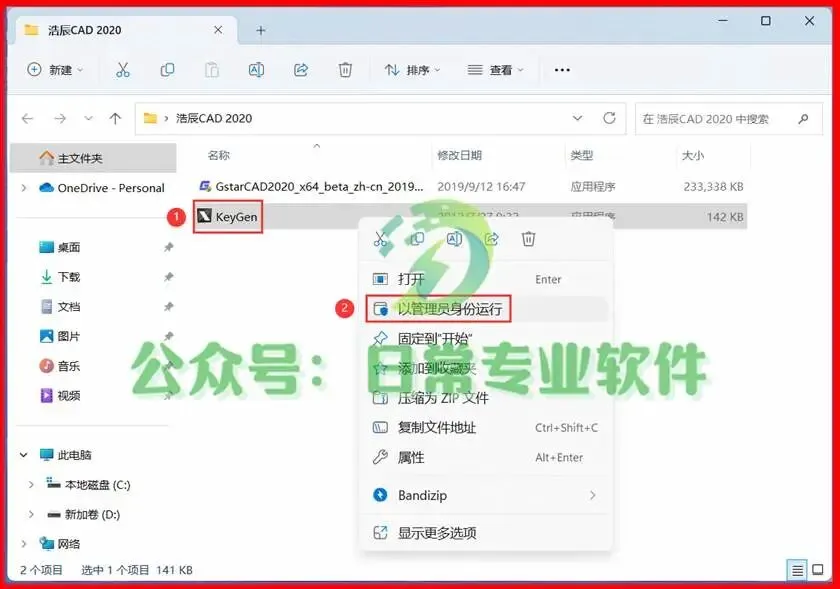This screenshot has width=840, height=589.
Task: Close the 浩辰CAD 2020 tab
Action: (218, 30)
